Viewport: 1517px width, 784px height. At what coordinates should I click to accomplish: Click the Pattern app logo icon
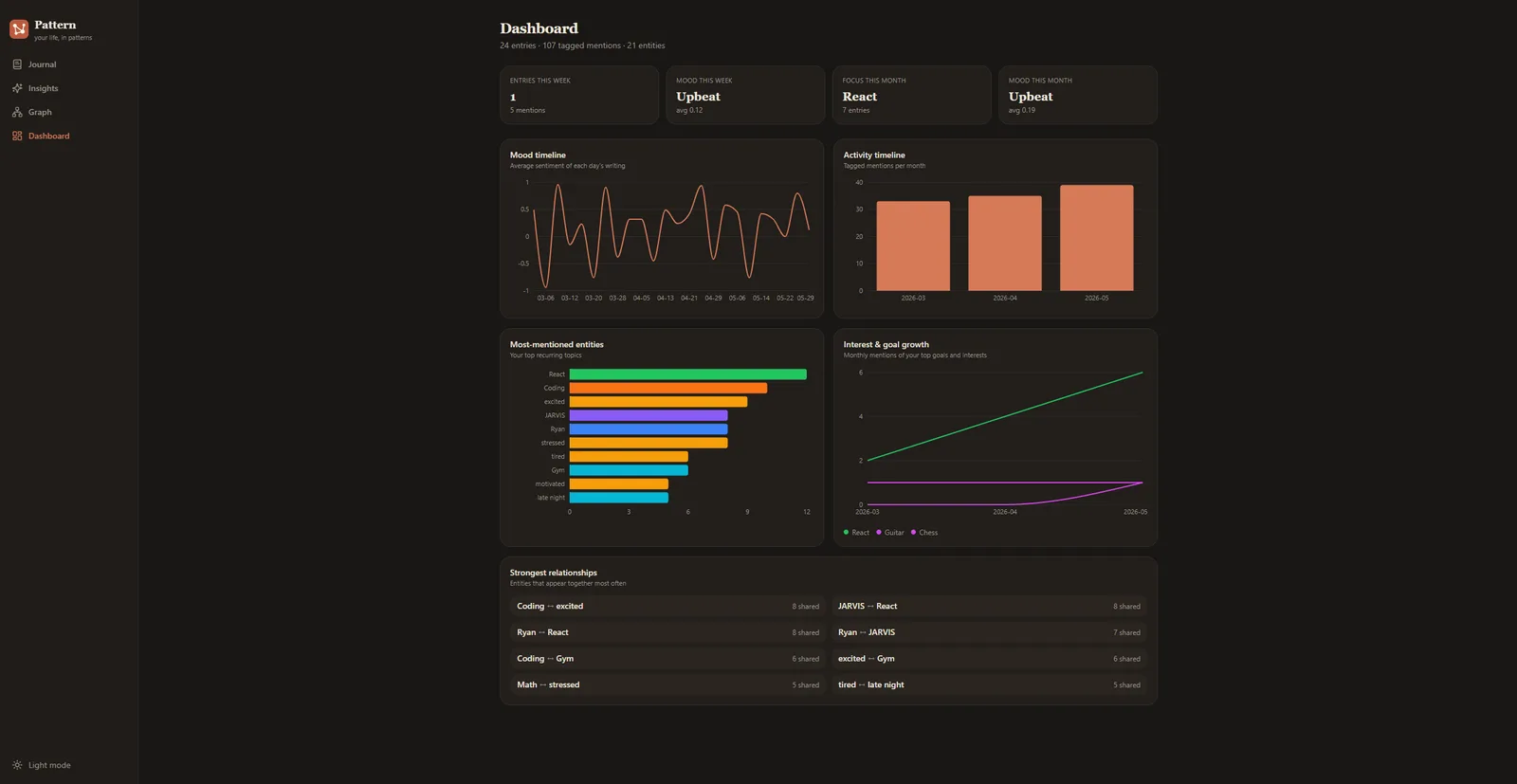[19, 29]
